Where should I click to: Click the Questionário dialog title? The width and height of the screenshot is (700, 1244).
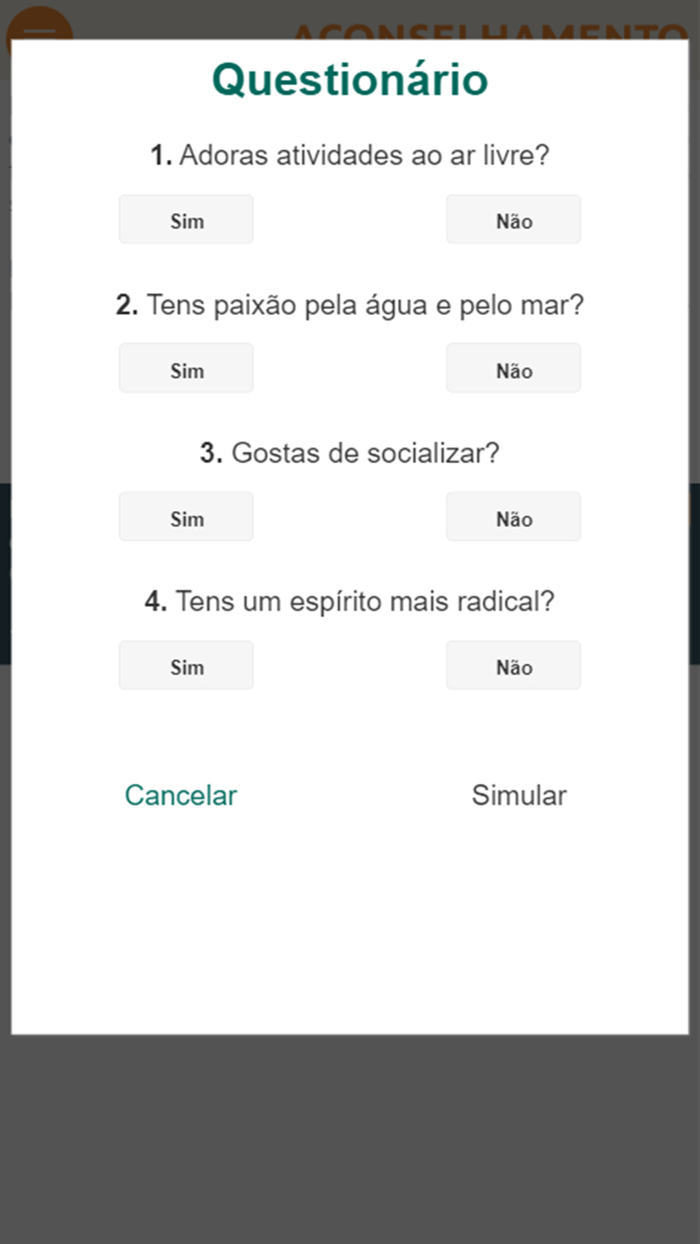[x=349, y=79]
